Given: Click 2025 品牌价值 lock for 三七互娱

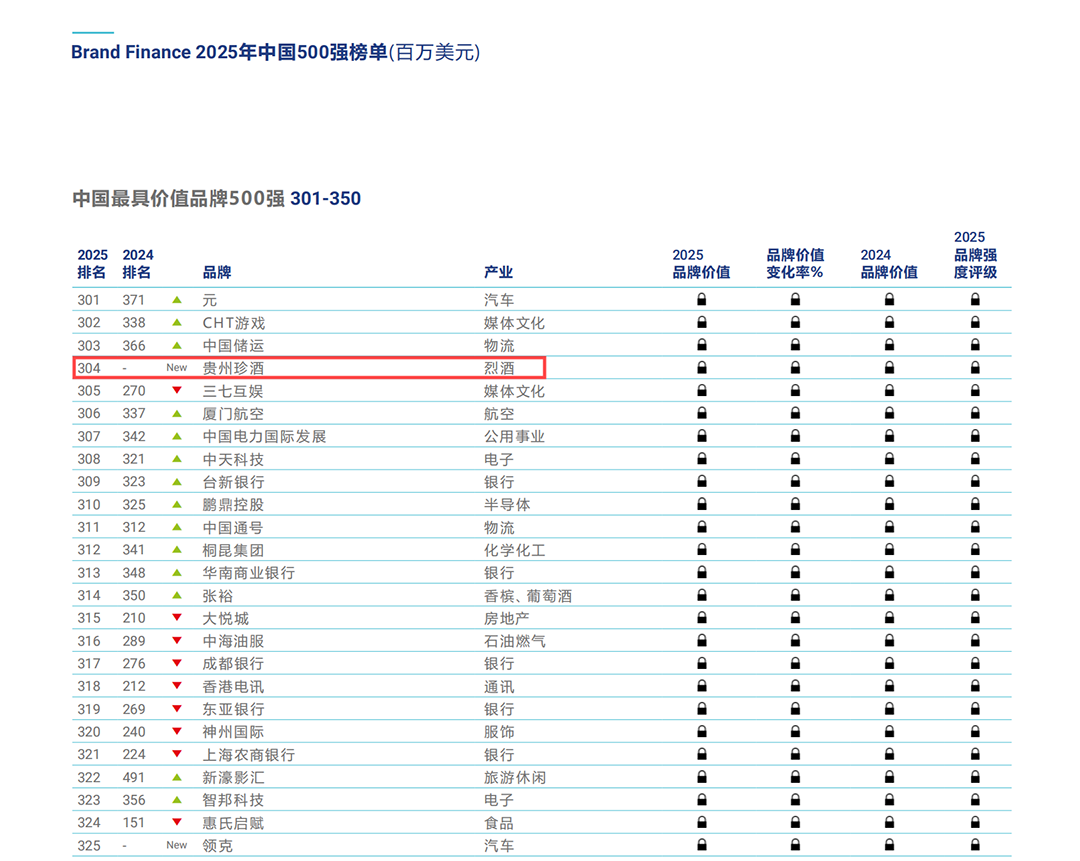Looking at the screenshot, I should (701, 391).
